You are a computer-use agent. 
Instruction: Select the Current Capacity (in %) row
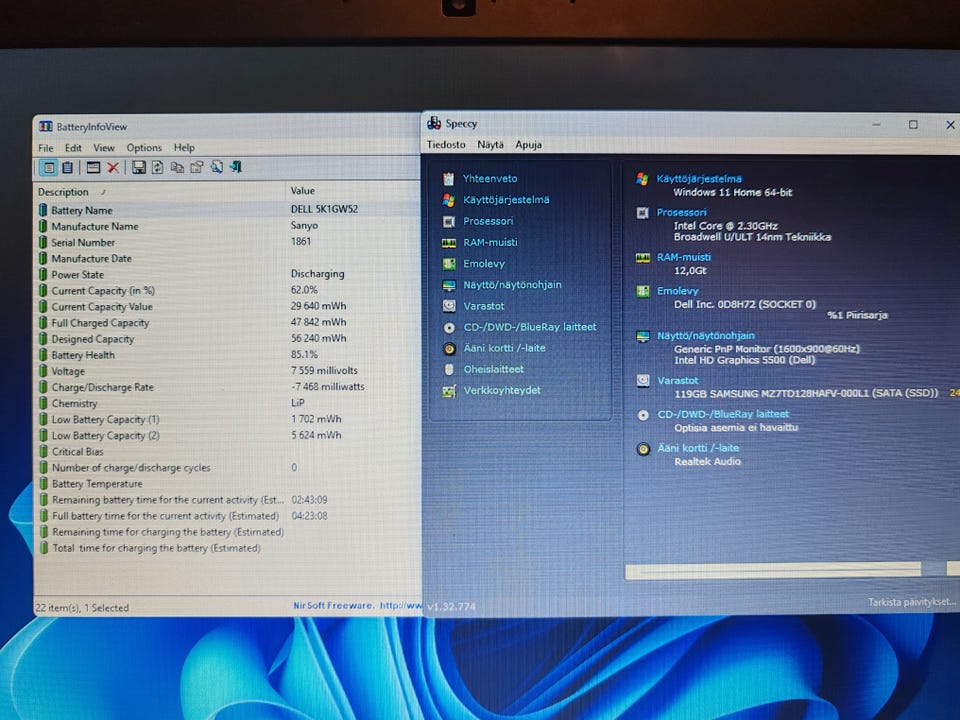click(x=227, y=290)
